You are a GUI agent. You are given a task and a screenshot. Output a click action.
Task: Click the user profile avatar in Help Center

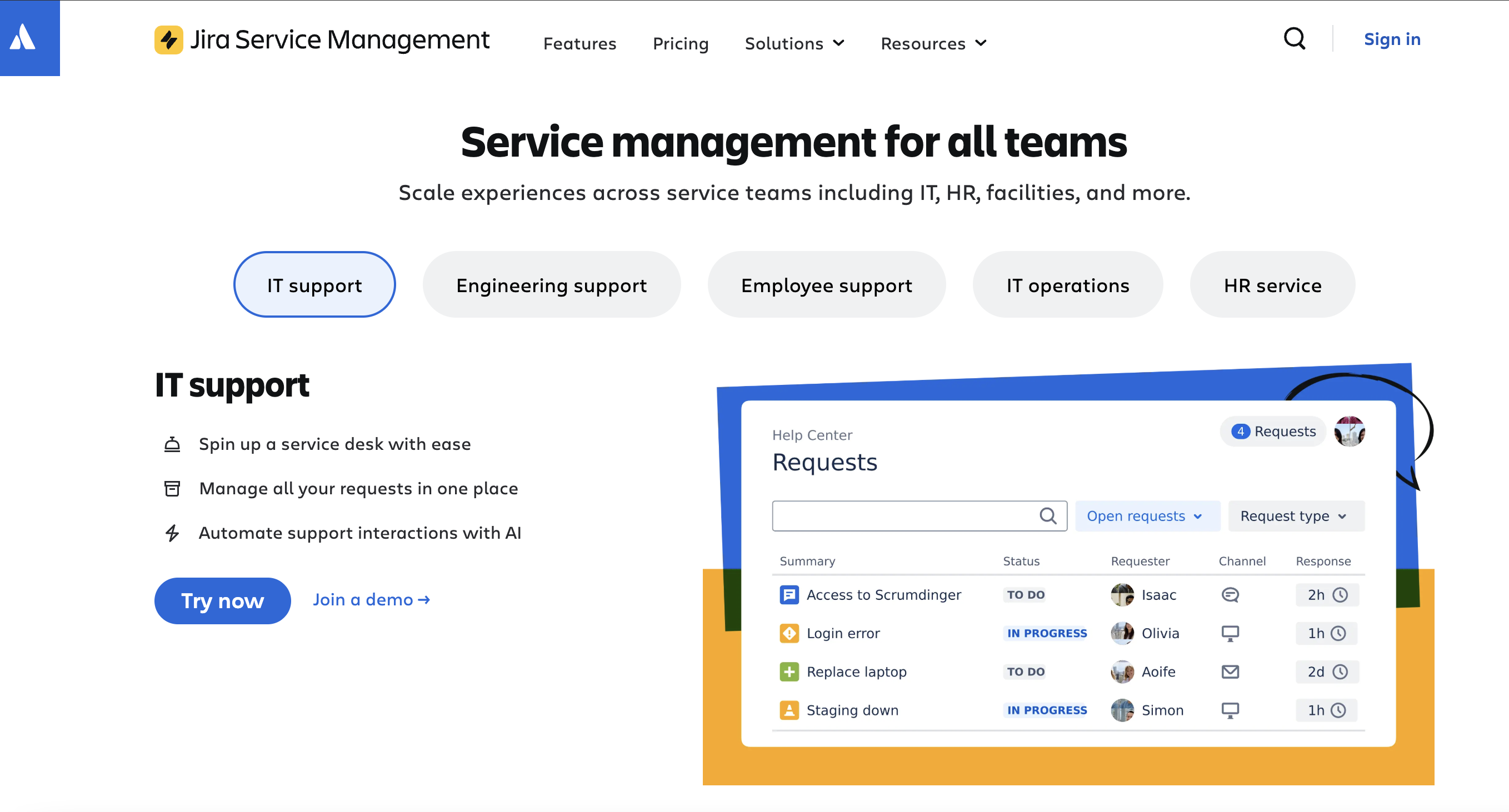(x=1350, y=432)
